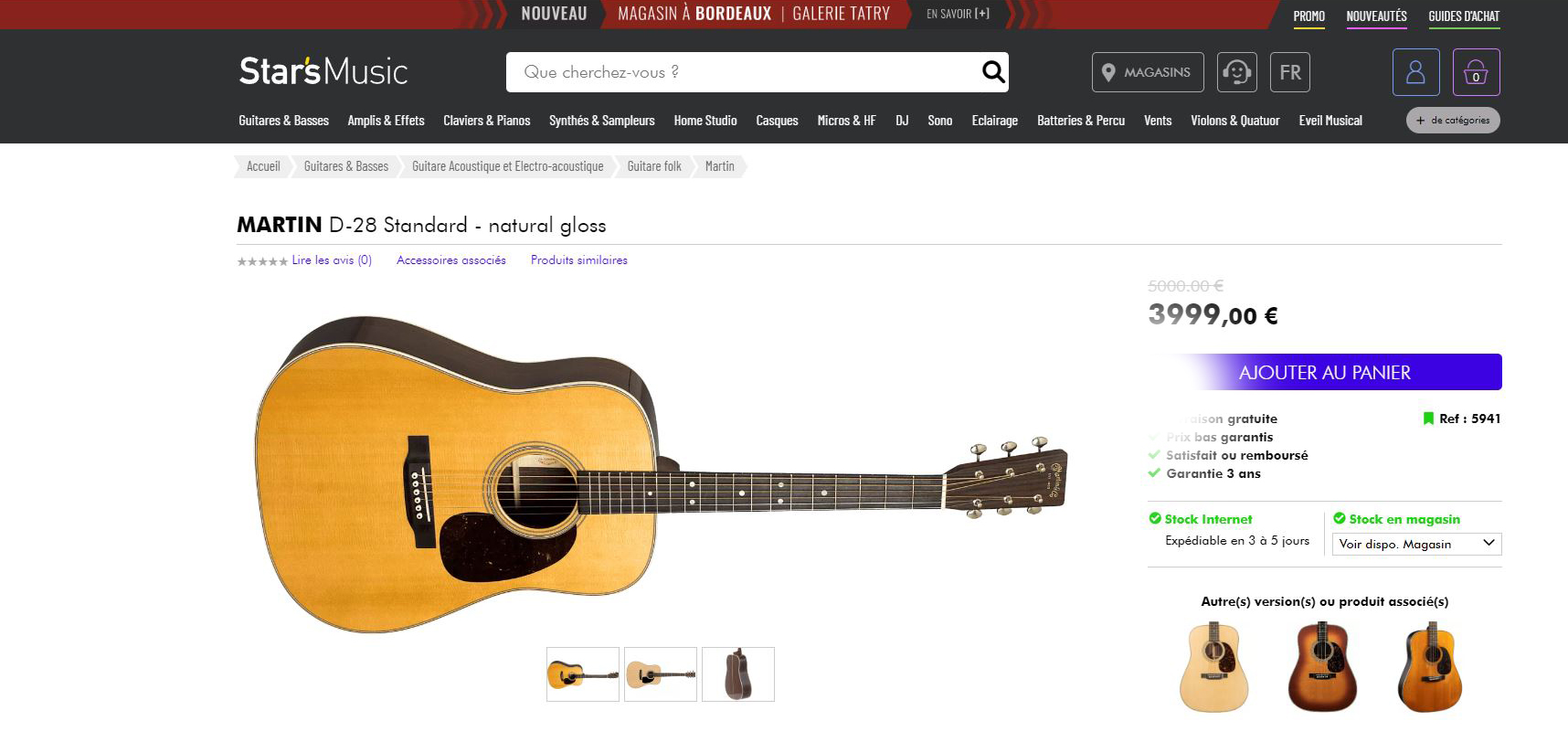1568x742 pixels.
Task: Click the Ajouter au panier button
Action: click(x=1324, y=372)
